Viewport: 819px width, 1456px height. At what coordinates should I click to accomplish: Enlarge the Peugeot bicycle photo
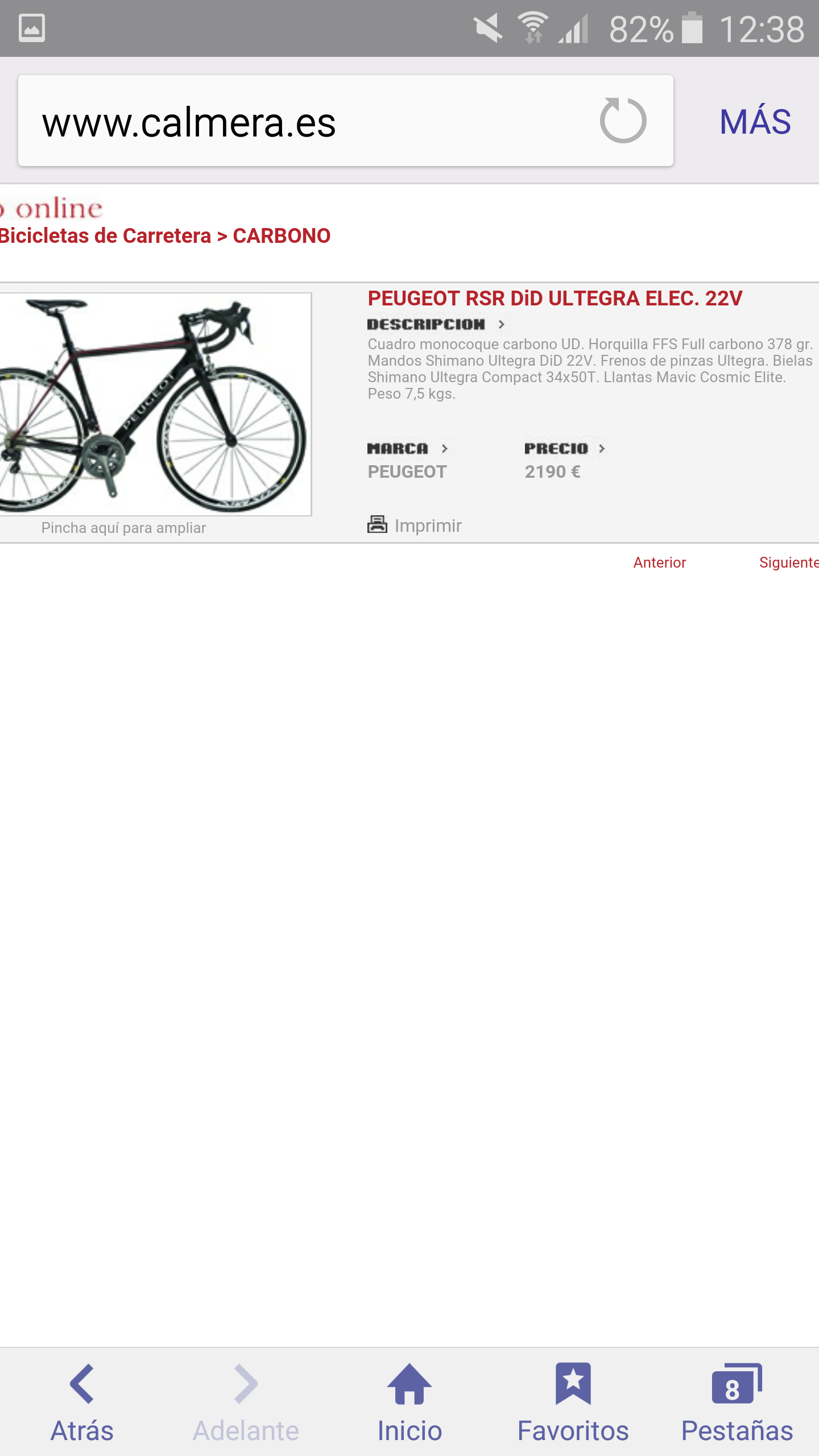[x=155, y=404]
